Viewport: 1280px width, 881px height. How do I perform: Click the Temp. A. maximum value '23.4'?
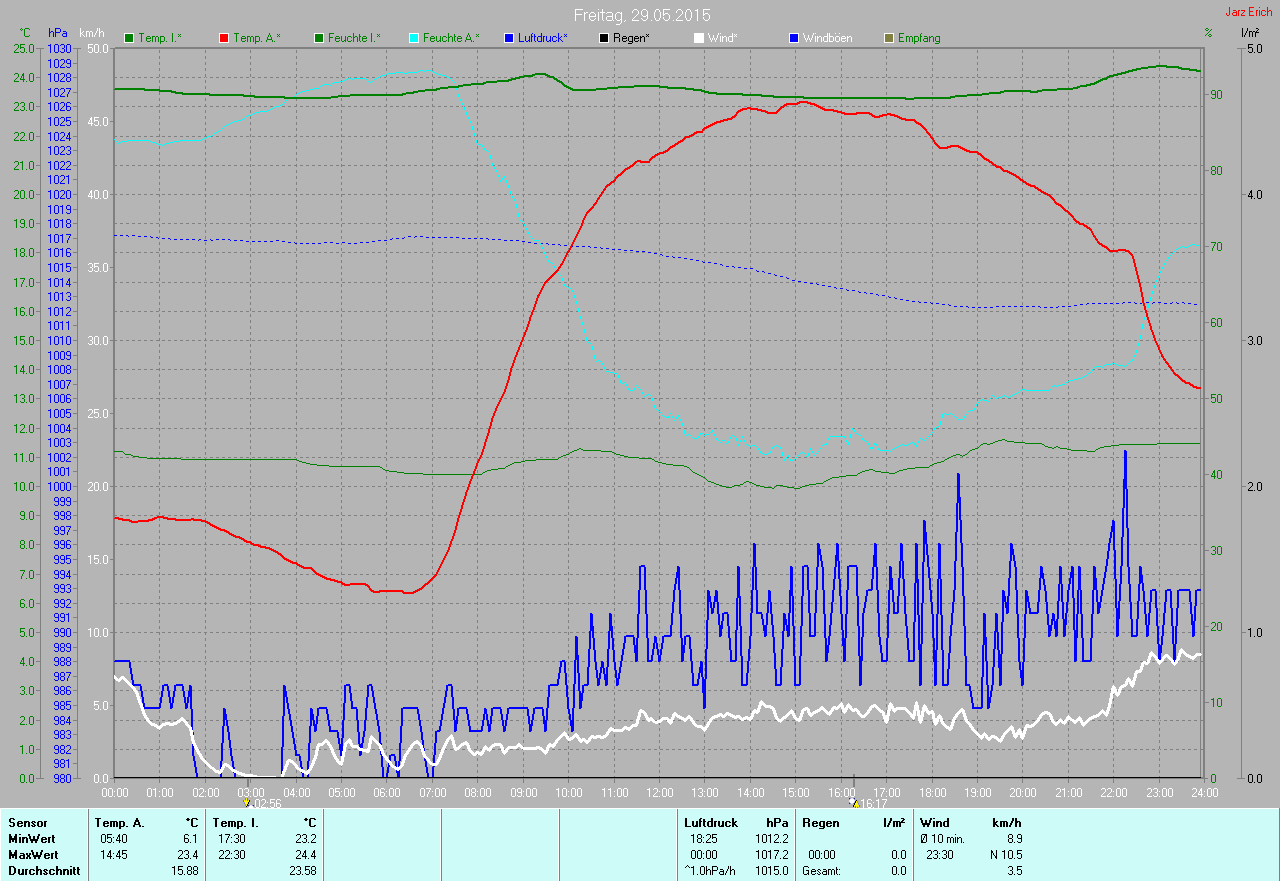[x=187, y=855]
